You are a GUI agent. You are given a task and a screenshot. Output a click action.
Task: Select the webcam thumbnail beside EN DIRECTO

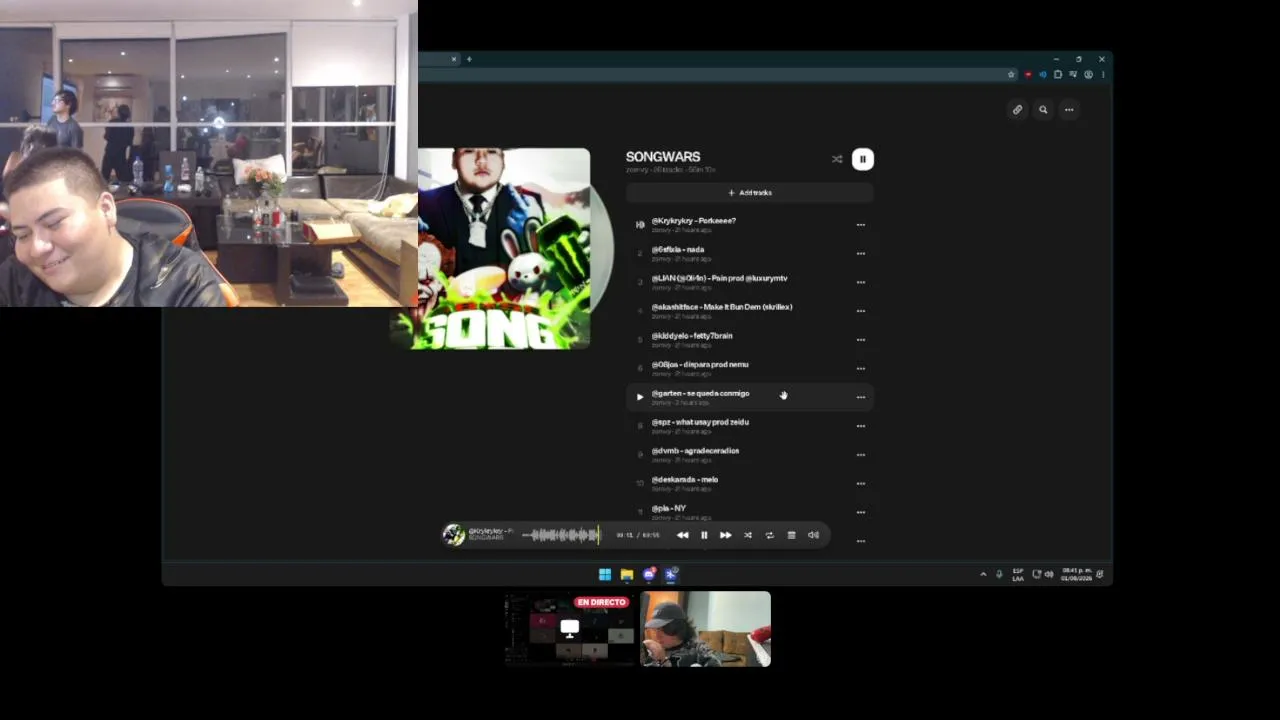(x=705, y=629)
